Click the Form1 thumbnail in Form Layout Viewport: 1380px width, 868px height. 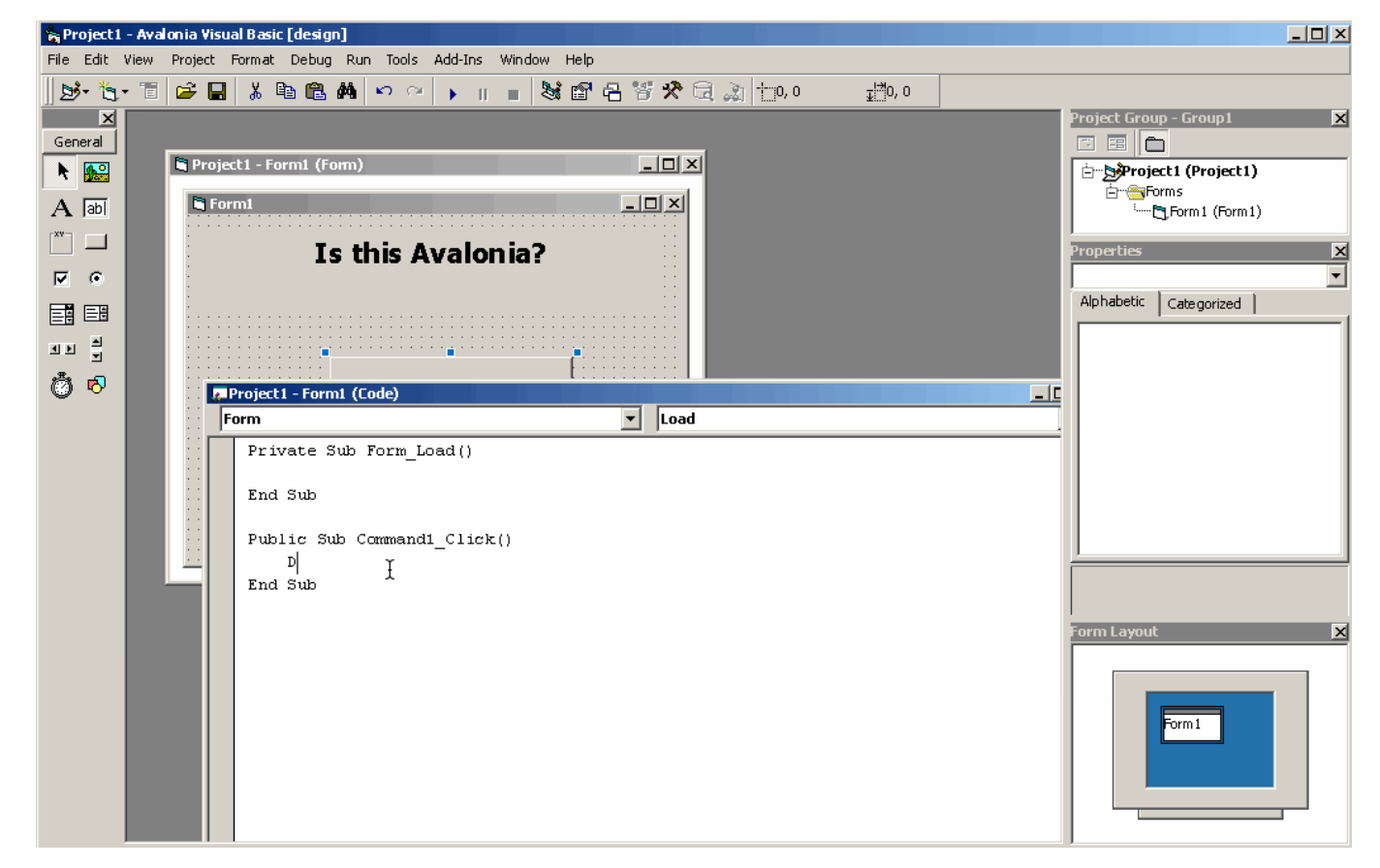[x=1192, y=725]
